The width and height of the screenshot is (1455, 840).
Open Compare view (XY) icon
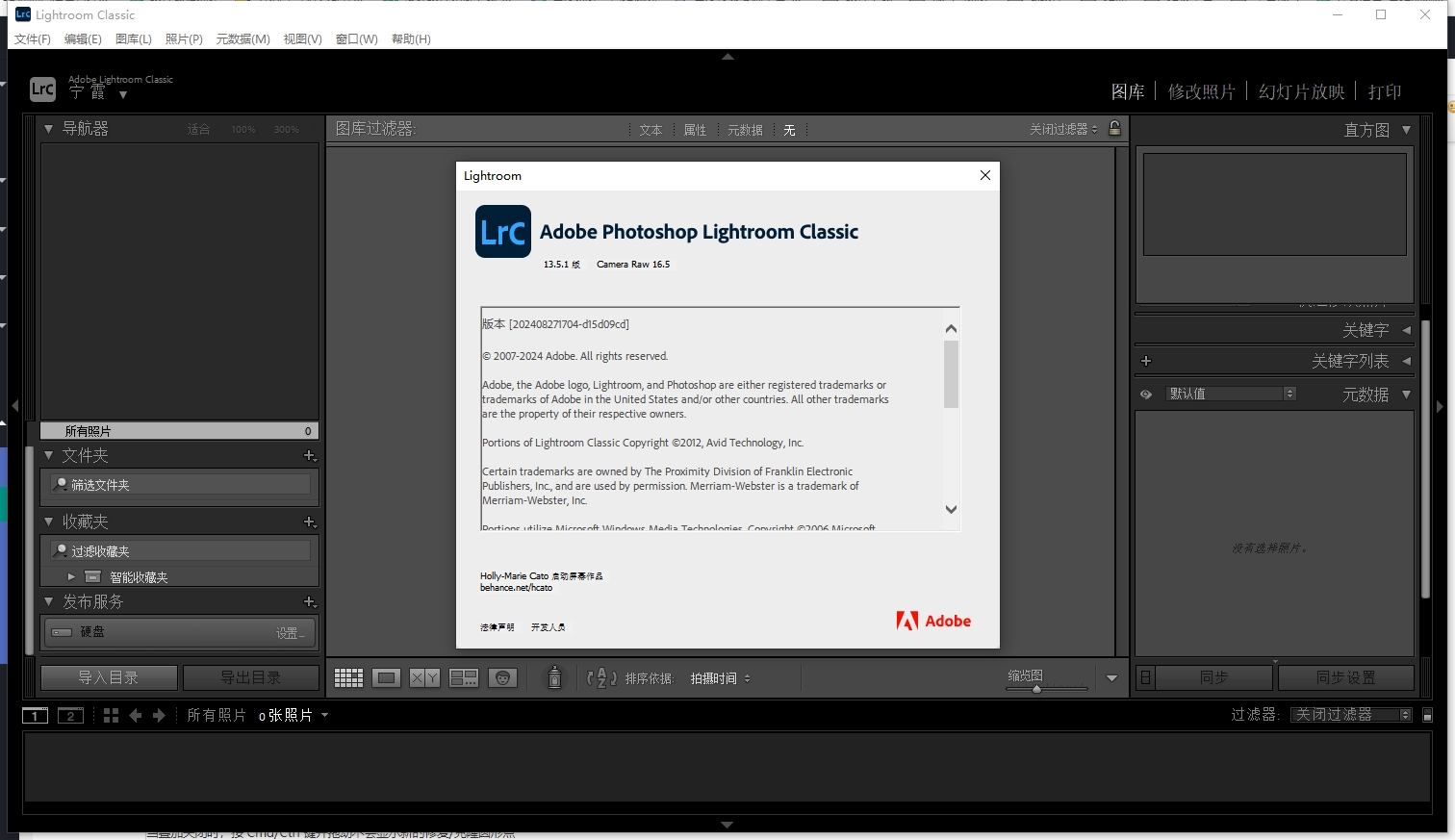click(x=424, y=678)
